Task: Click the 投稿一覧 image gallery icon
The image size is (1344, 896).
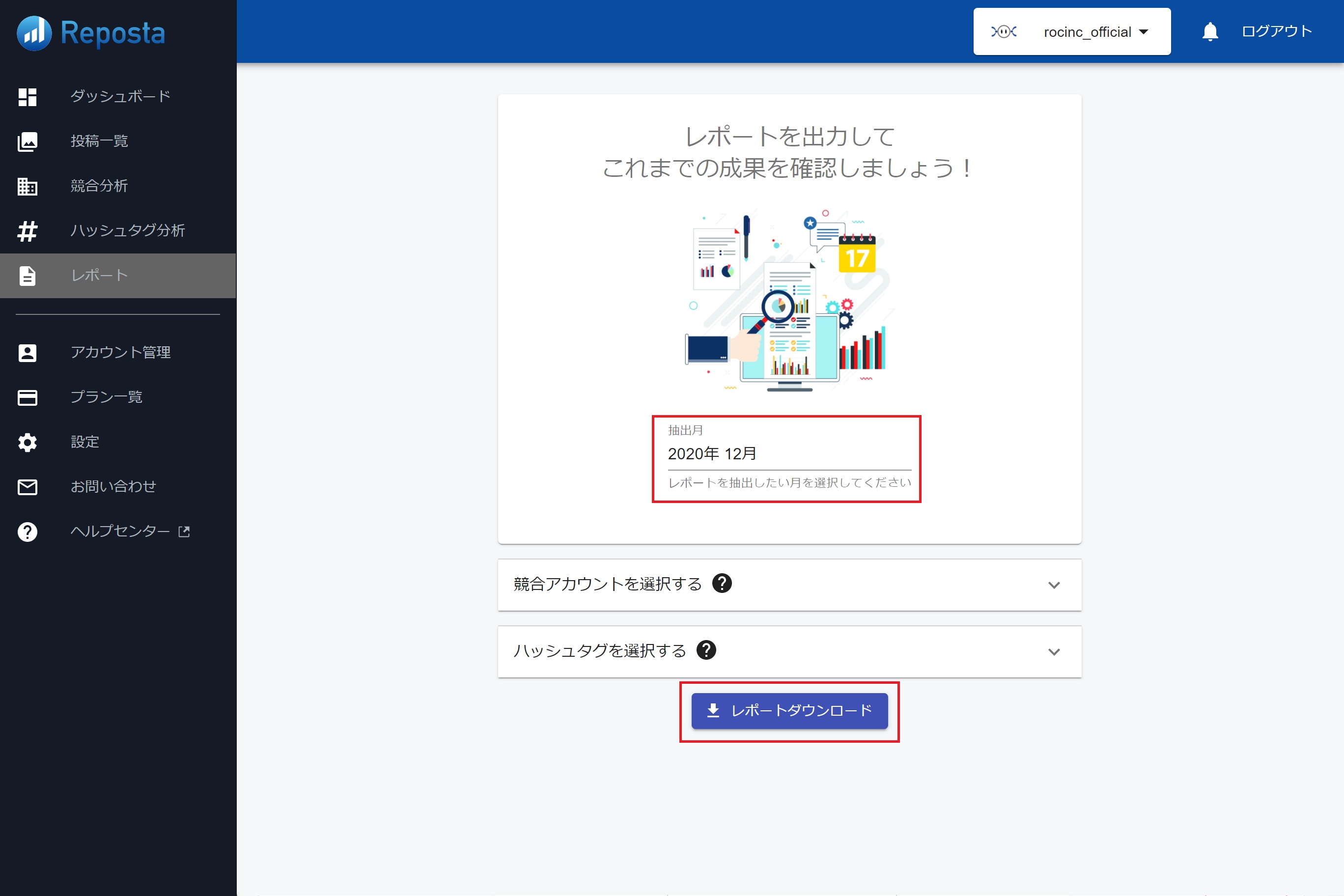Action: 28,141
